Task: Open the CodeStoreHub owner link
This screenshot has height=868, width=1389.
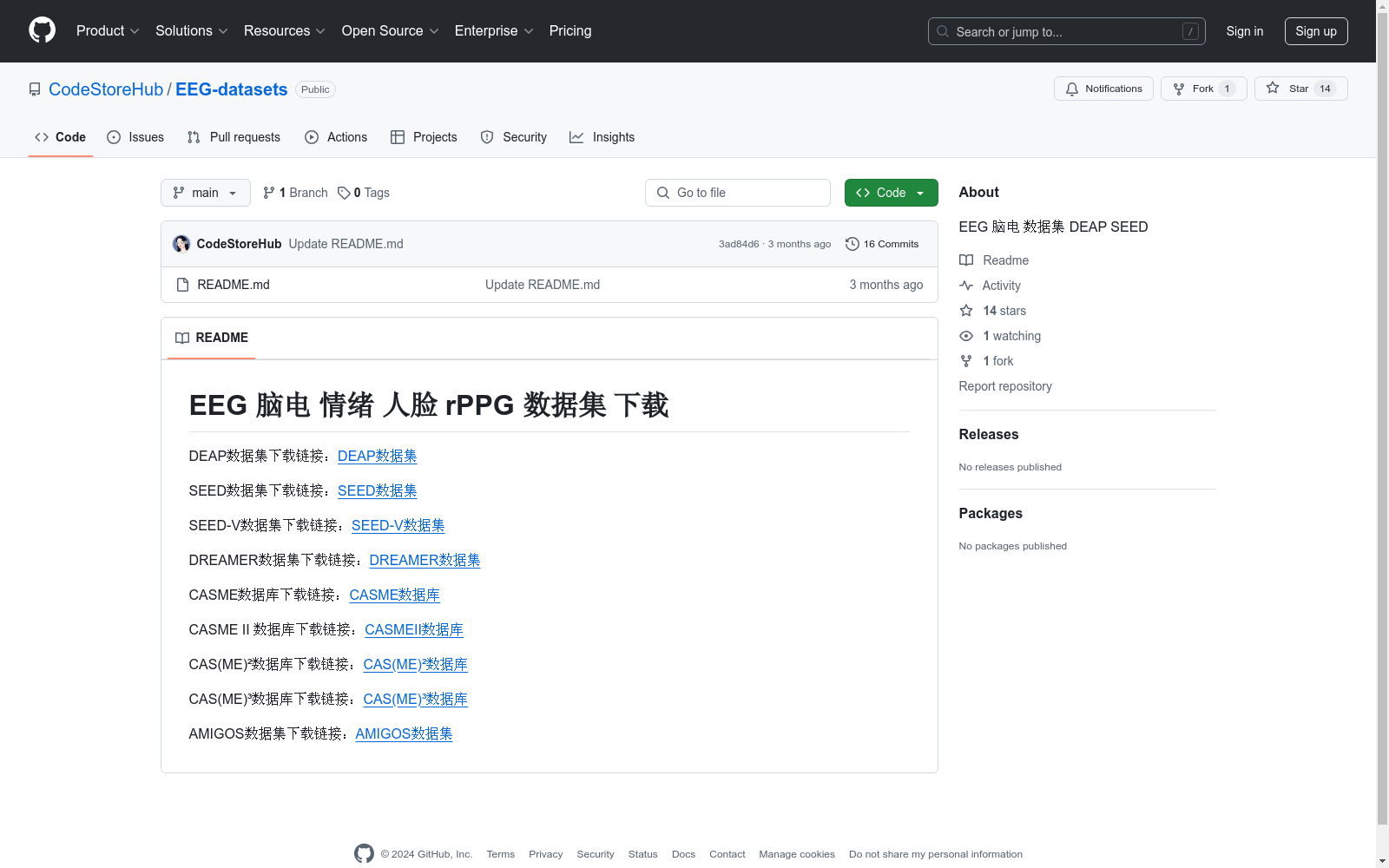Action: tap(106, 89)
